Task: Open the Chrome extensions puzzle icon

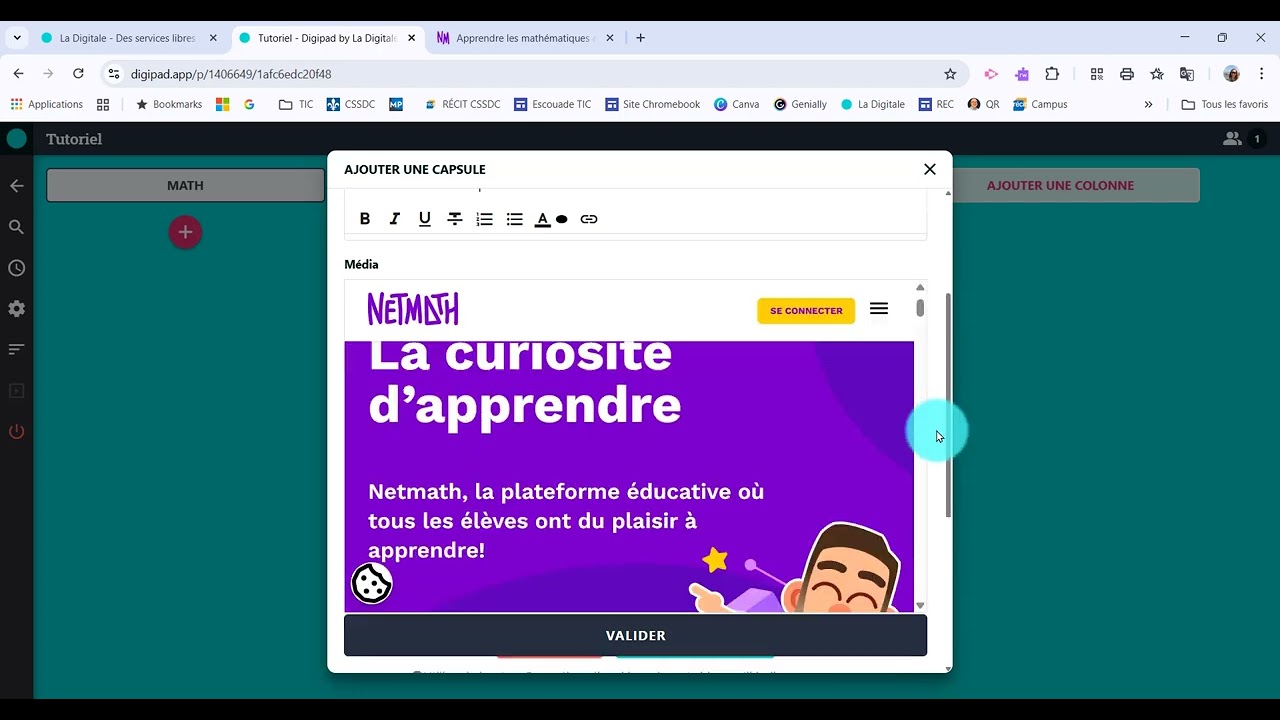Action: pyautogui.click(x=1052, y=74)
